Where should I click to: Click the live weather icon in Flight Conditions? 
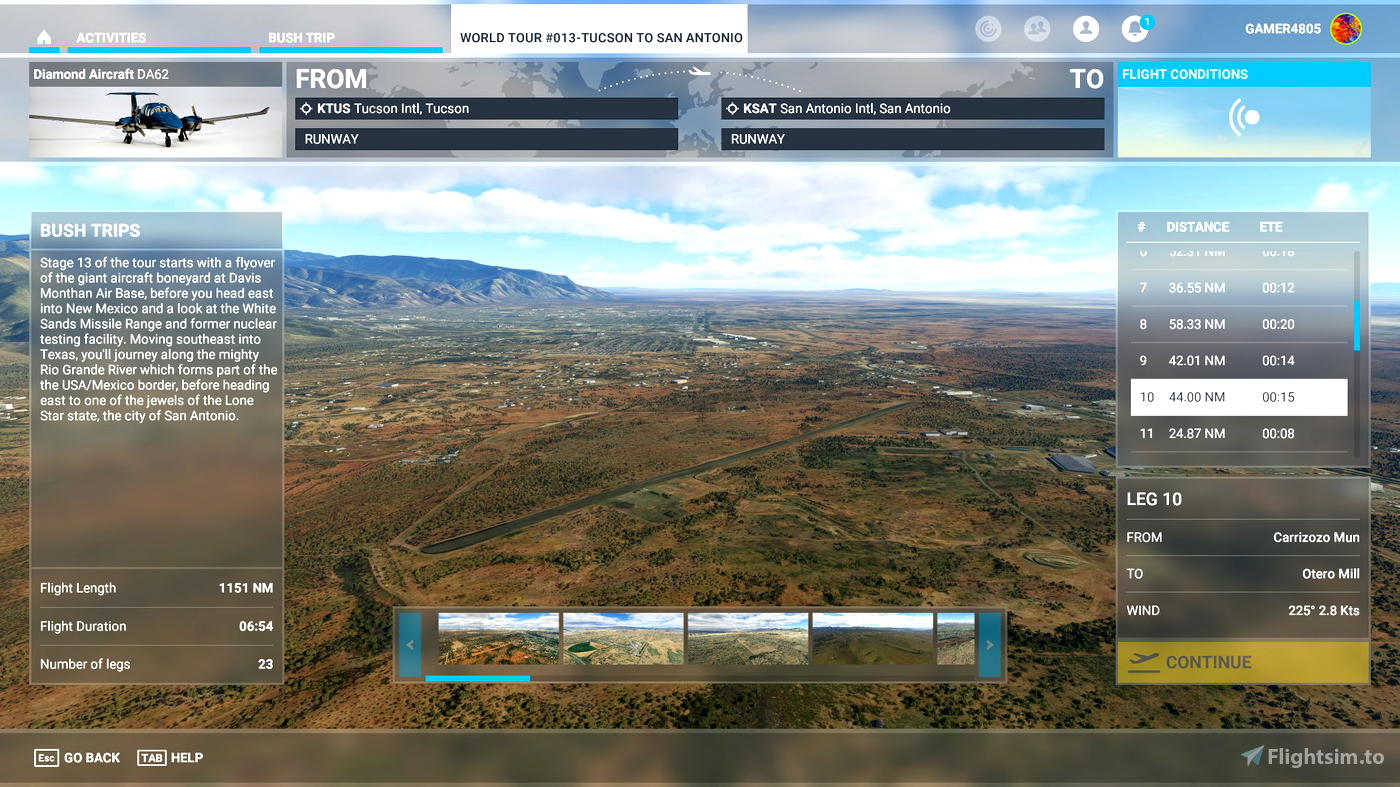(1244, 118)
